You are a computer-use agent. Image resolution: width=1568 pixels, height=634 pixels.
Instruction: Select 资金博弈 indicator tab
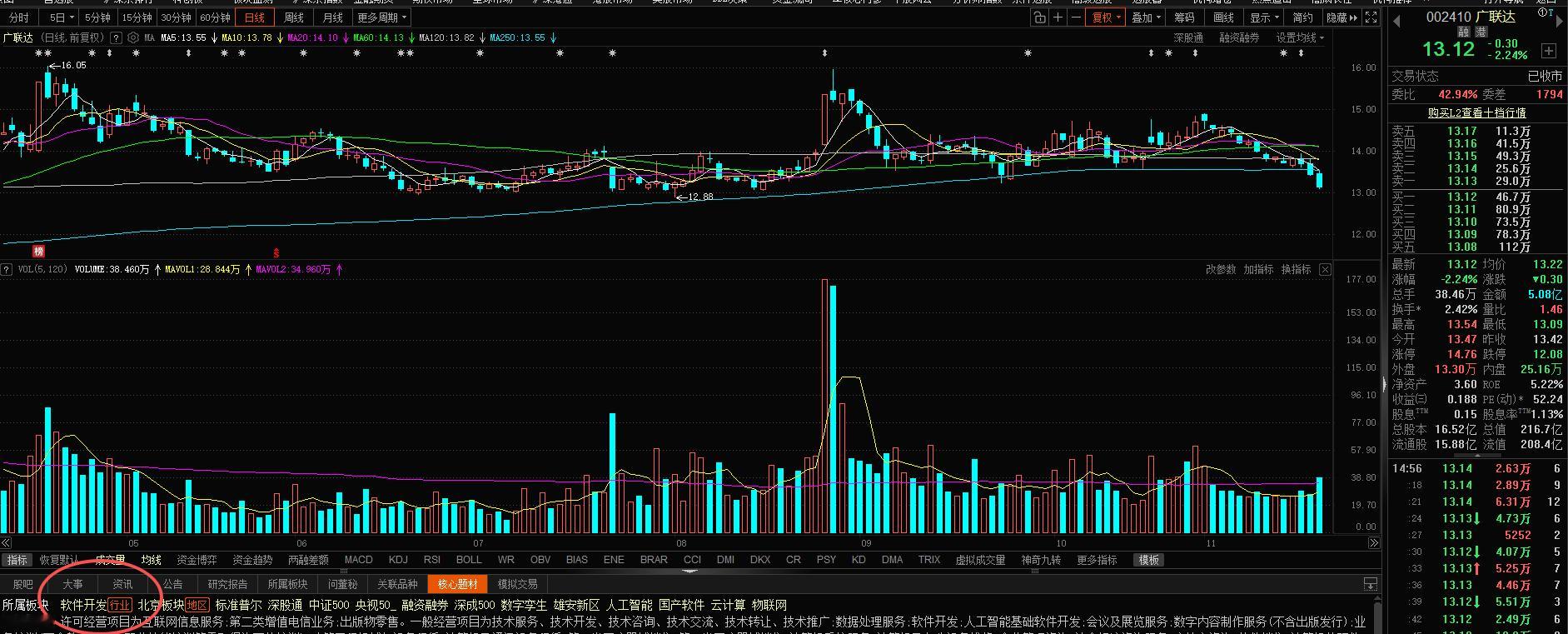197,560
